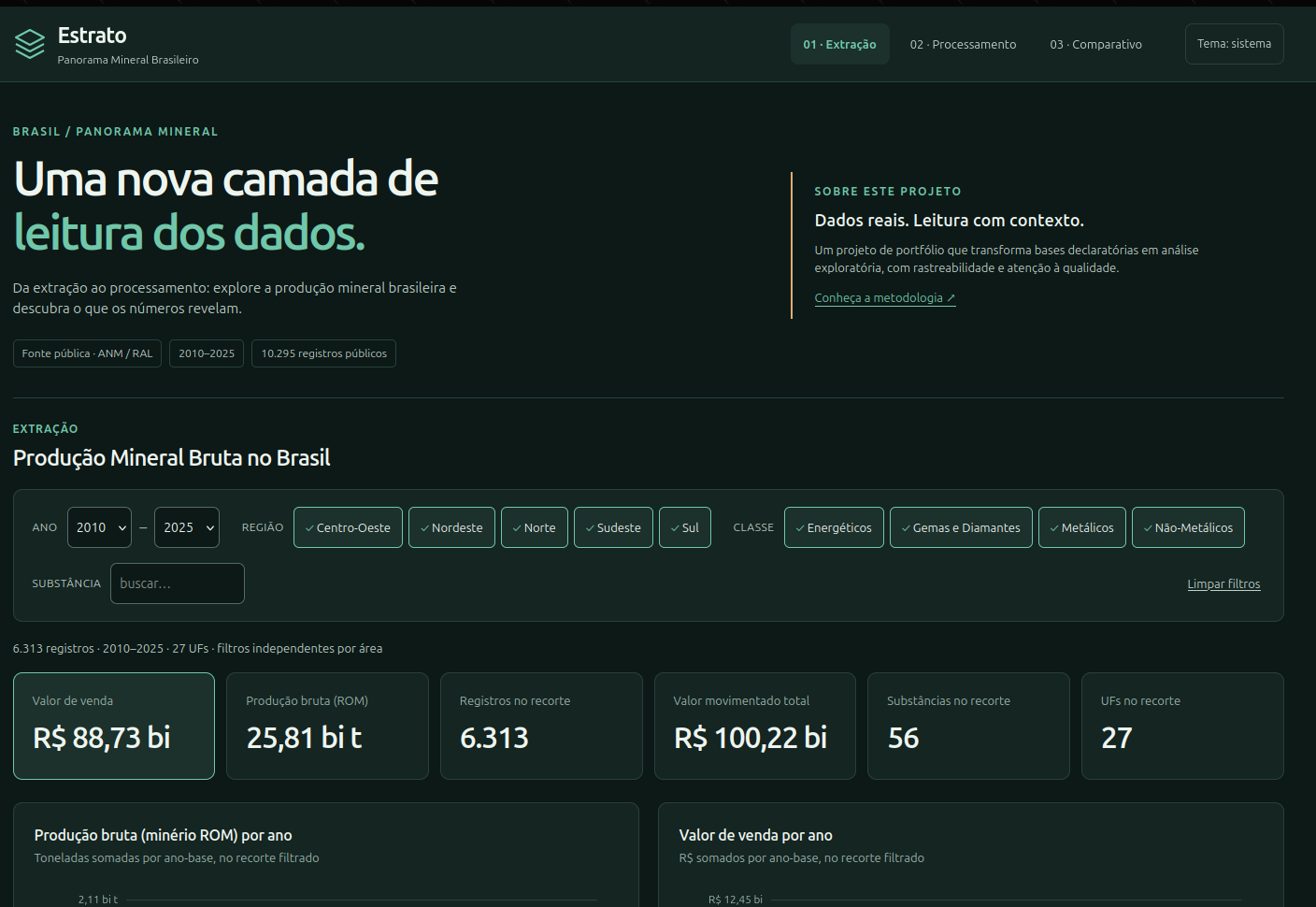Click the 6.313 registros summary line
This screenshot has width=1316, height=907.
197,648
